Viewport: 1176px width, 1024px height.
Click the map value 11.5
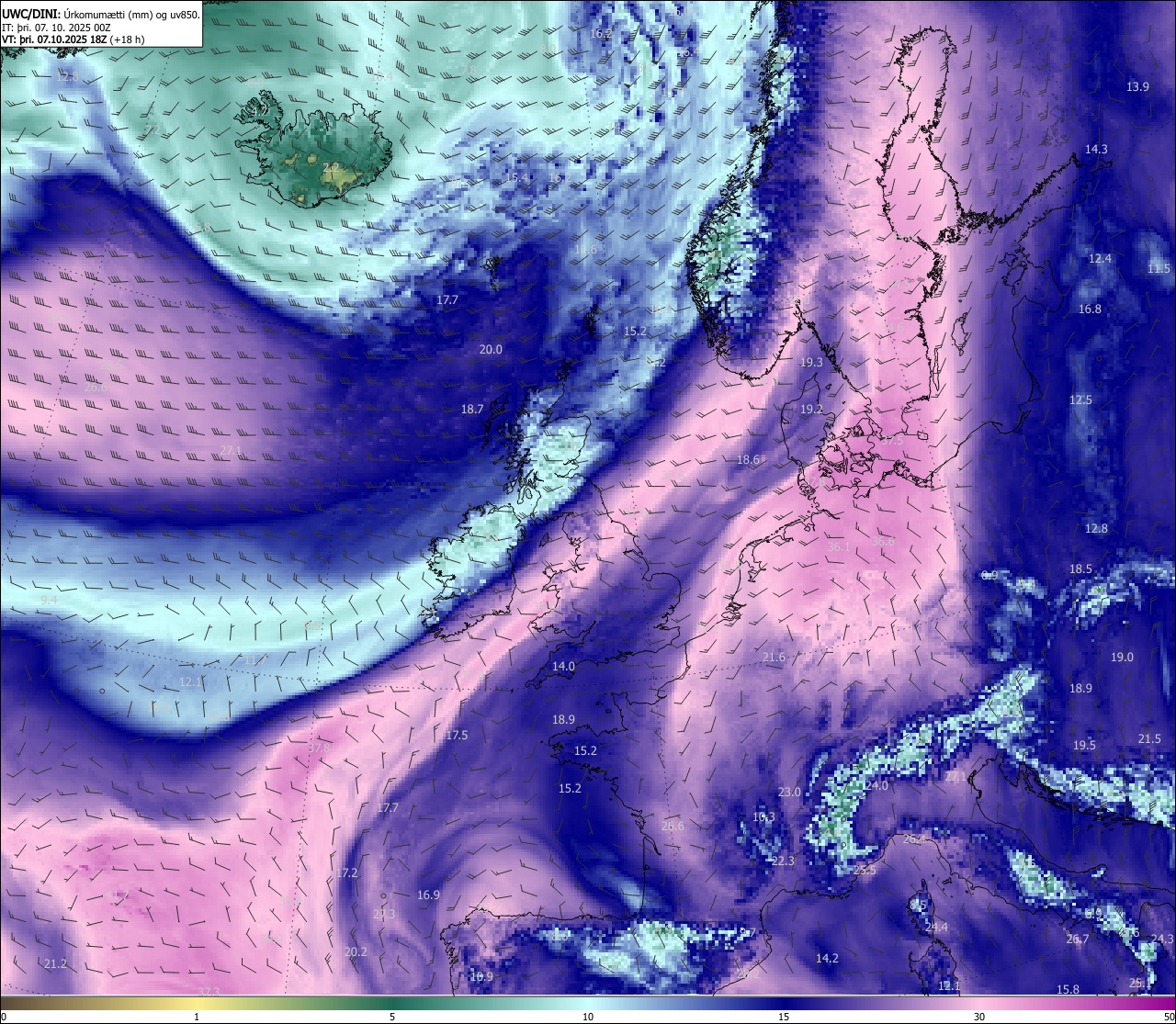[1159, 268]
